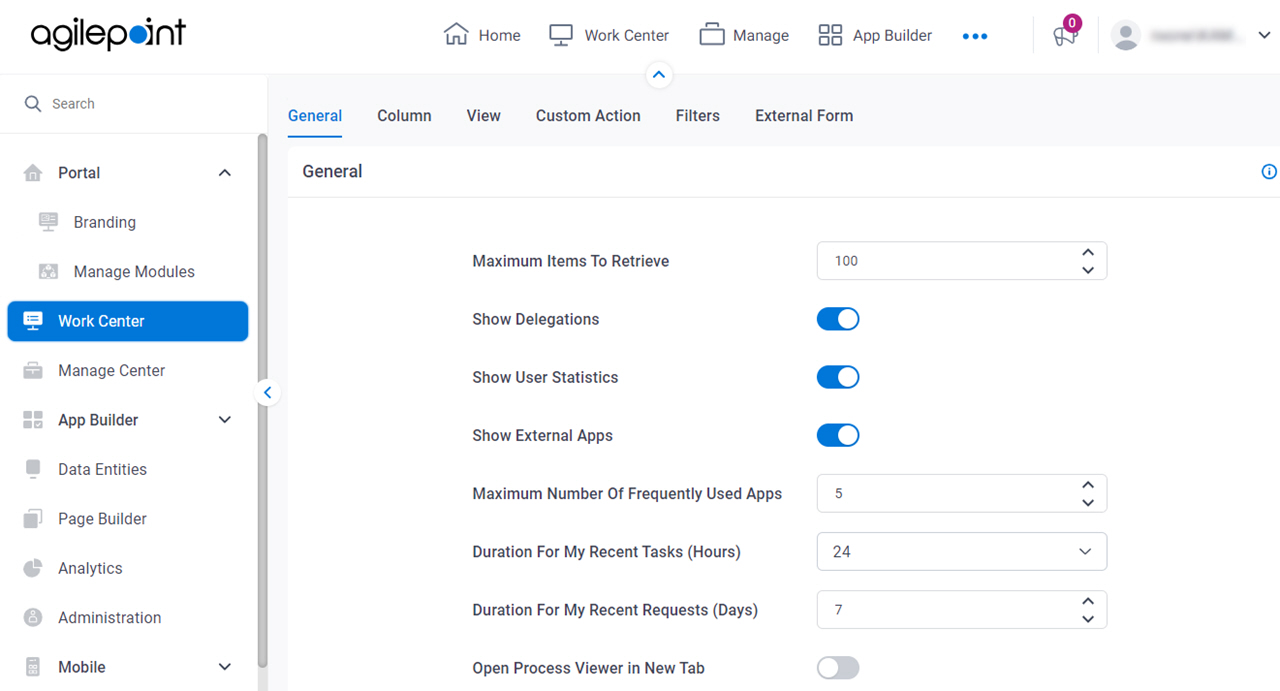The height and width of the screenshot is (691, 1280).
Task: Click the user avatar icon
Action: 1126,36
